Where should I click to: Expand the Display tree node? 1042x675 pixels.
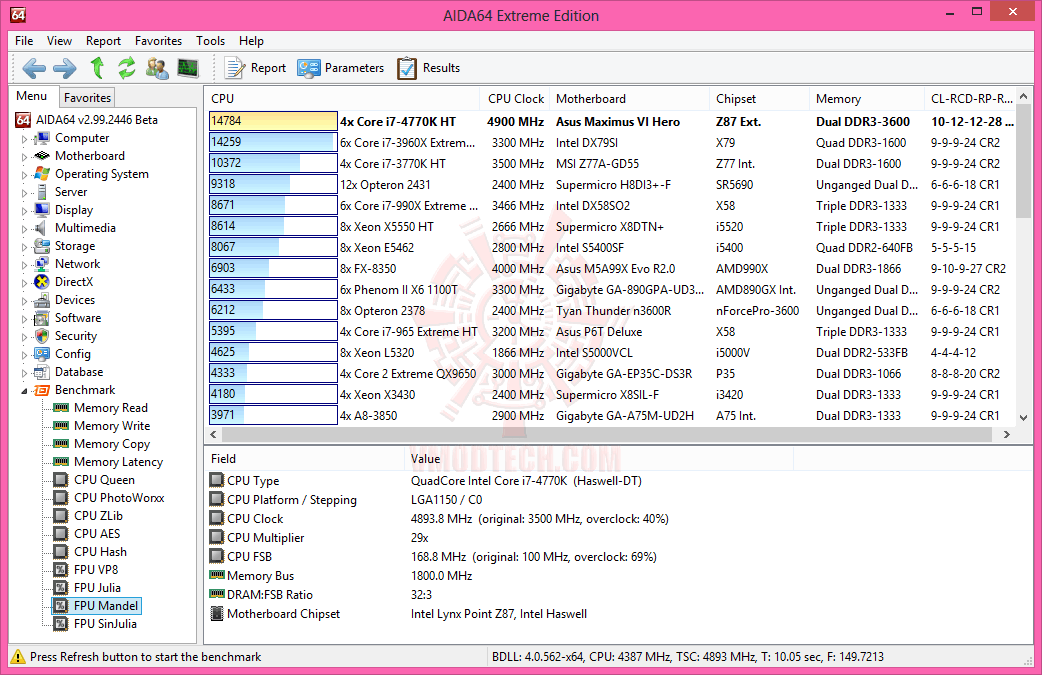(x=25, y=211)
